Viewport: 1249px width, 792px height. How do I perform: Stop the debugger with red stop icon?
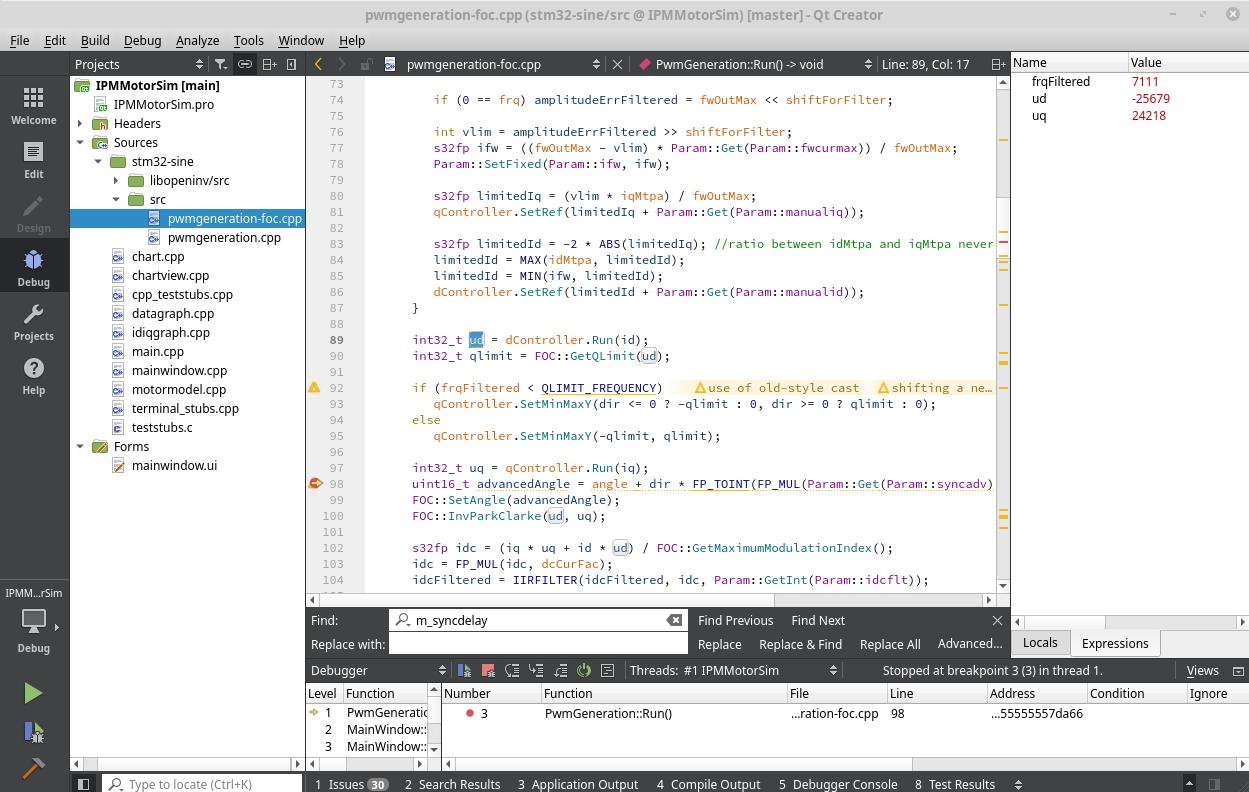click(x=488, y=670)
